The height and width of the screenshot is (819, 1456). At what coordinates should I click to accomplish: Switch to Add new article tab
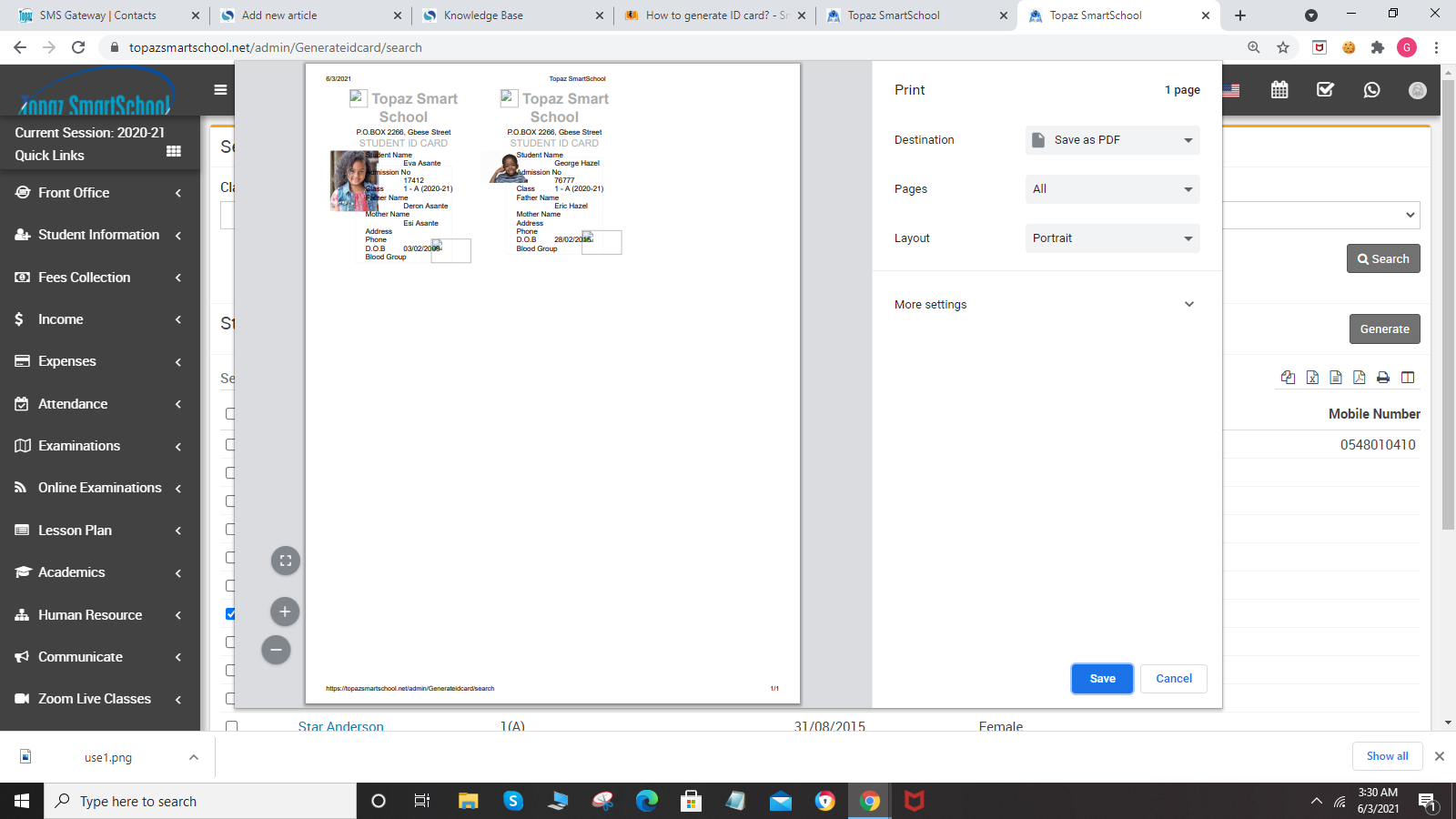[x=309, y=15]
